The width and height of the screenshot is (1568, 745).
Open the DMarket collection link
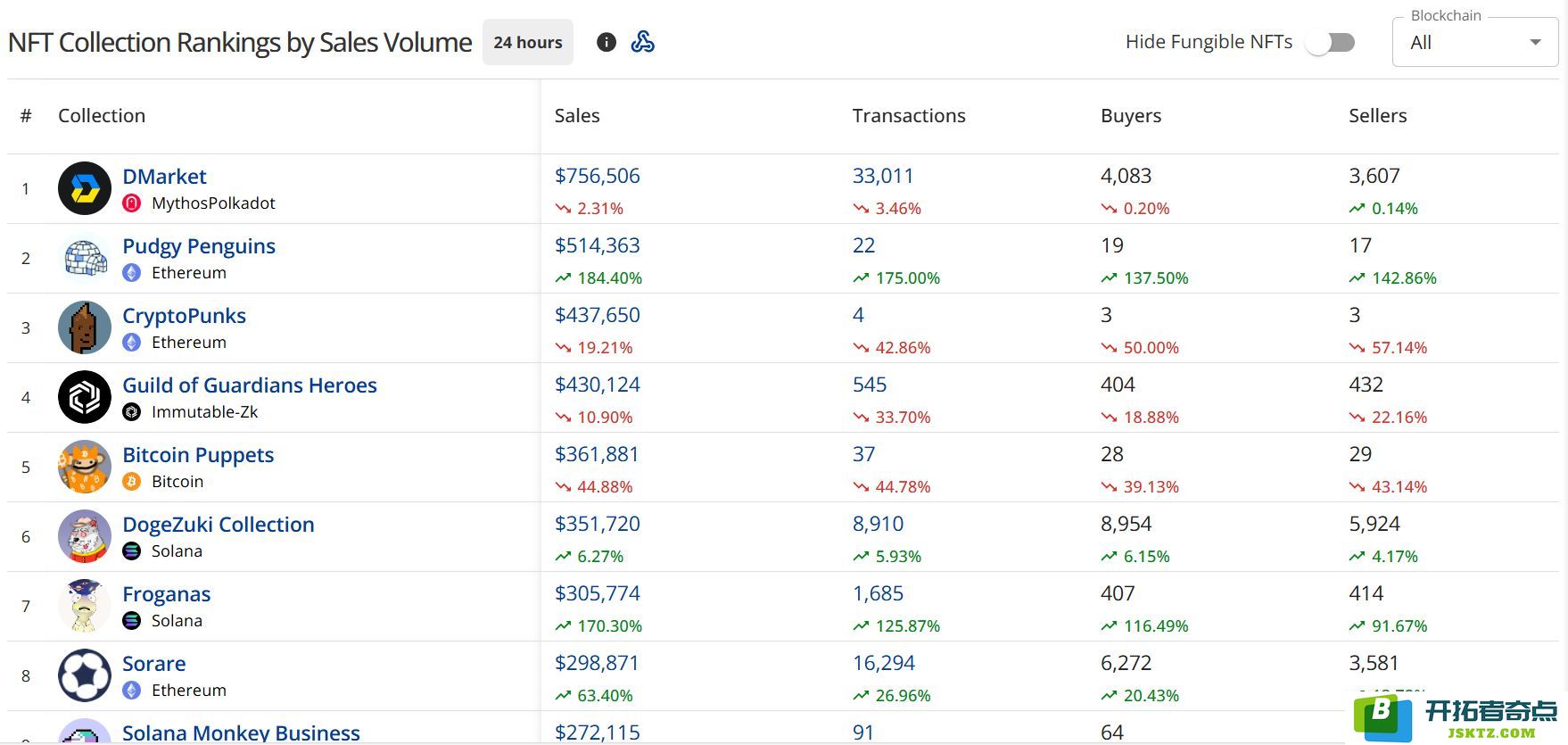point(164,177)
